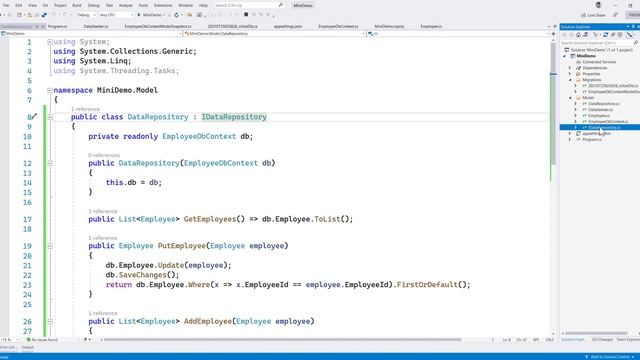This screenshot has width=640, height=360.
Task: Click the Add to Source Control button
Action: click(x=610, y=357)
